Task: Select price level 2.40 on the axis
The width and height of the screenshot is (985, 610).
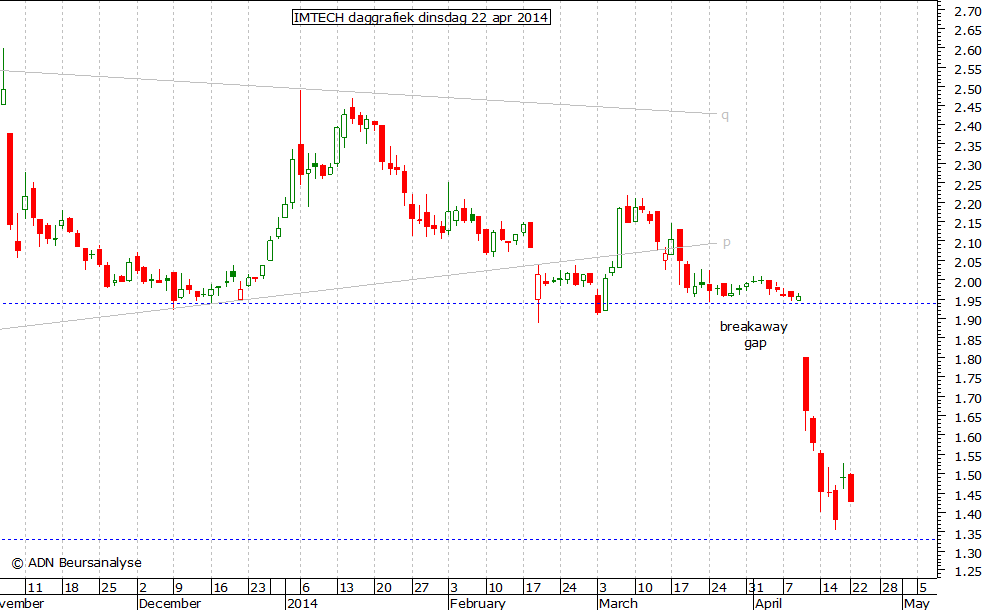Action: 967,127
